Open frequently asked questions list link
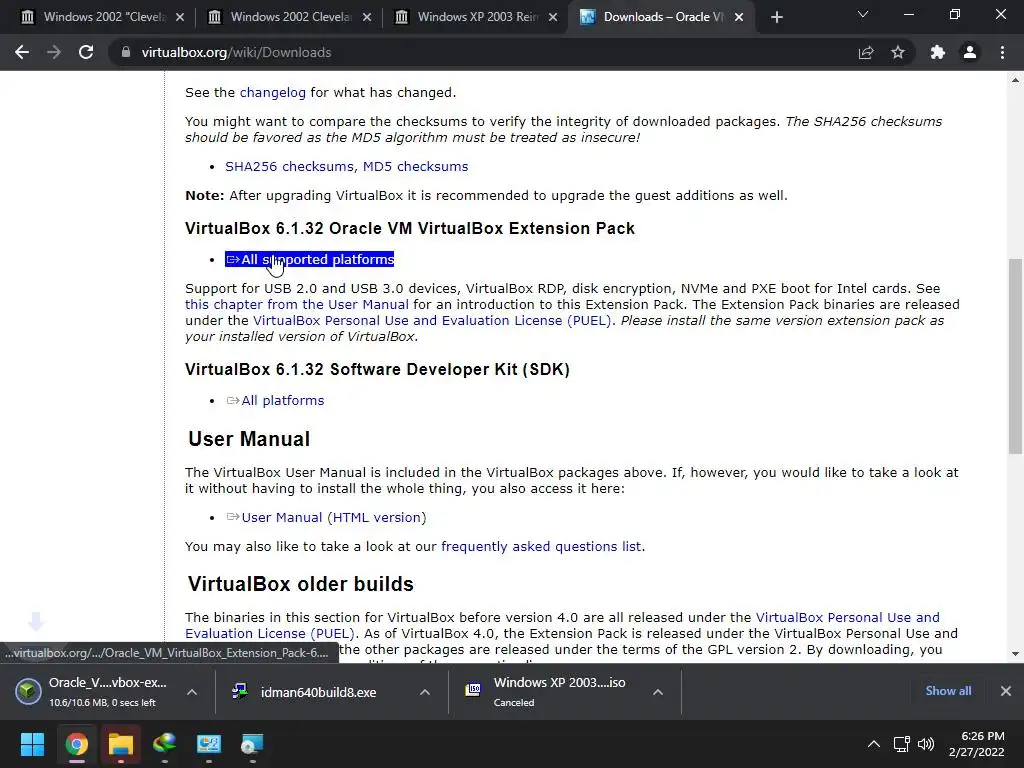1024x768 pixels. (541, 547)
